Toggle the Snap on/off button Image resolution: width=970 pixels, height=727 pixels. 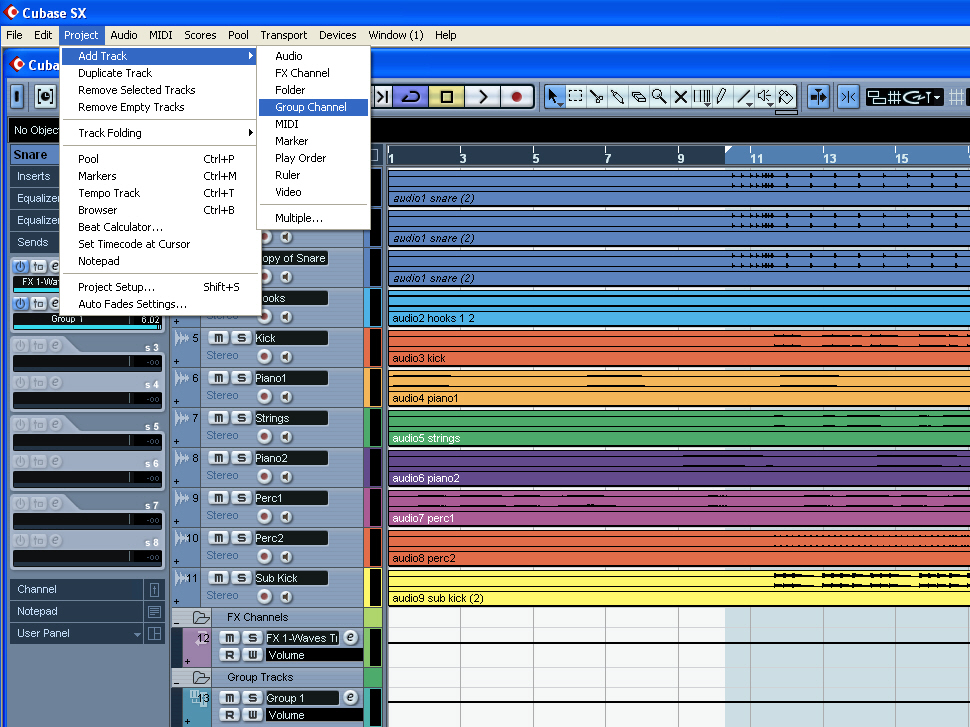[848, 97]
